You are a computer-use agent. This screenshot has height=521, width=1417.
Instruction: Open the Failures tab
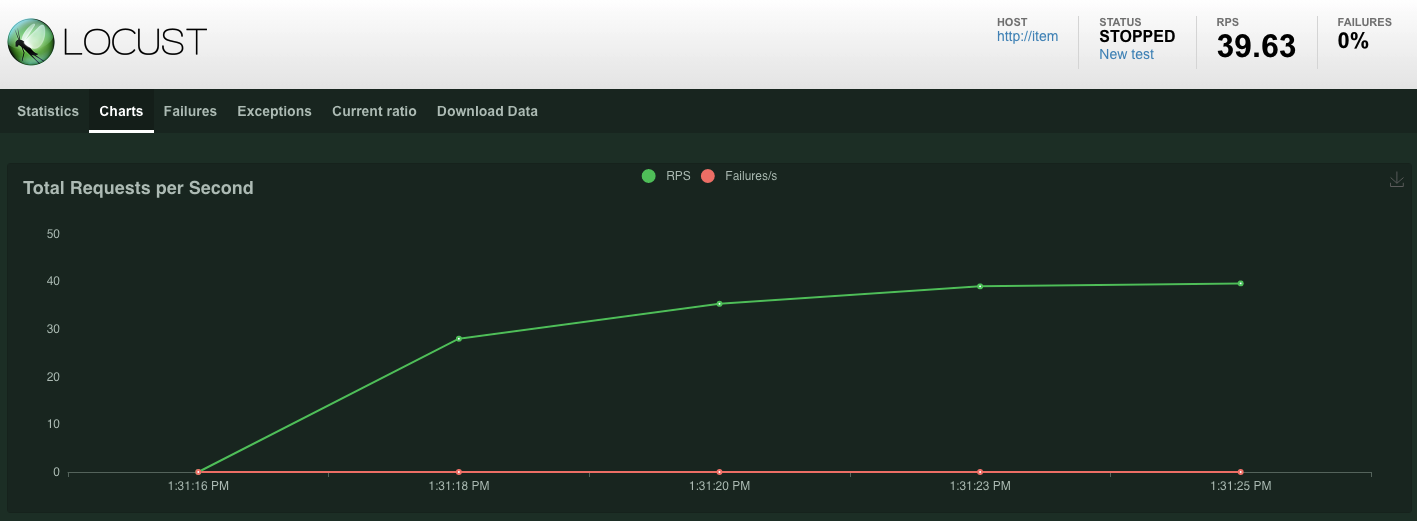190,111
